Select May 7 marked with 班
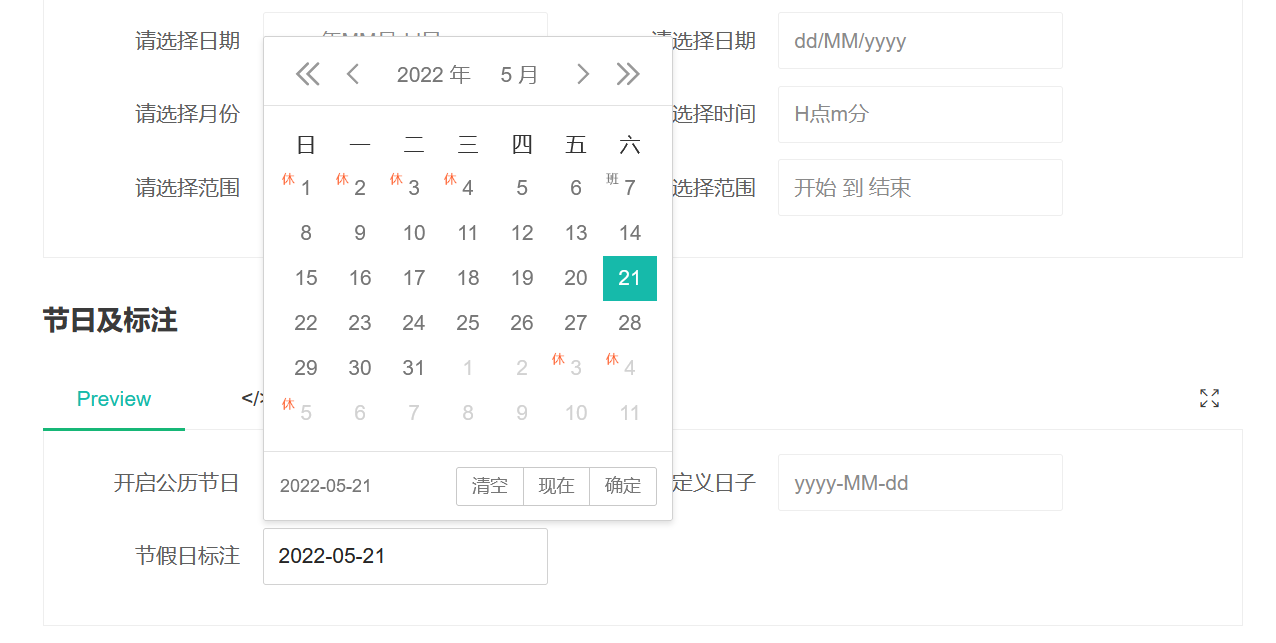The image size is (1276, 643). coord(629,187)
